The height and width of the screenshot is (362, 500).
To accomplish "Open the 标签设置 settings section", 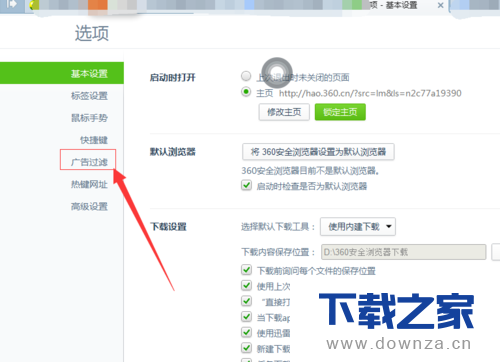I will (89, 96).
